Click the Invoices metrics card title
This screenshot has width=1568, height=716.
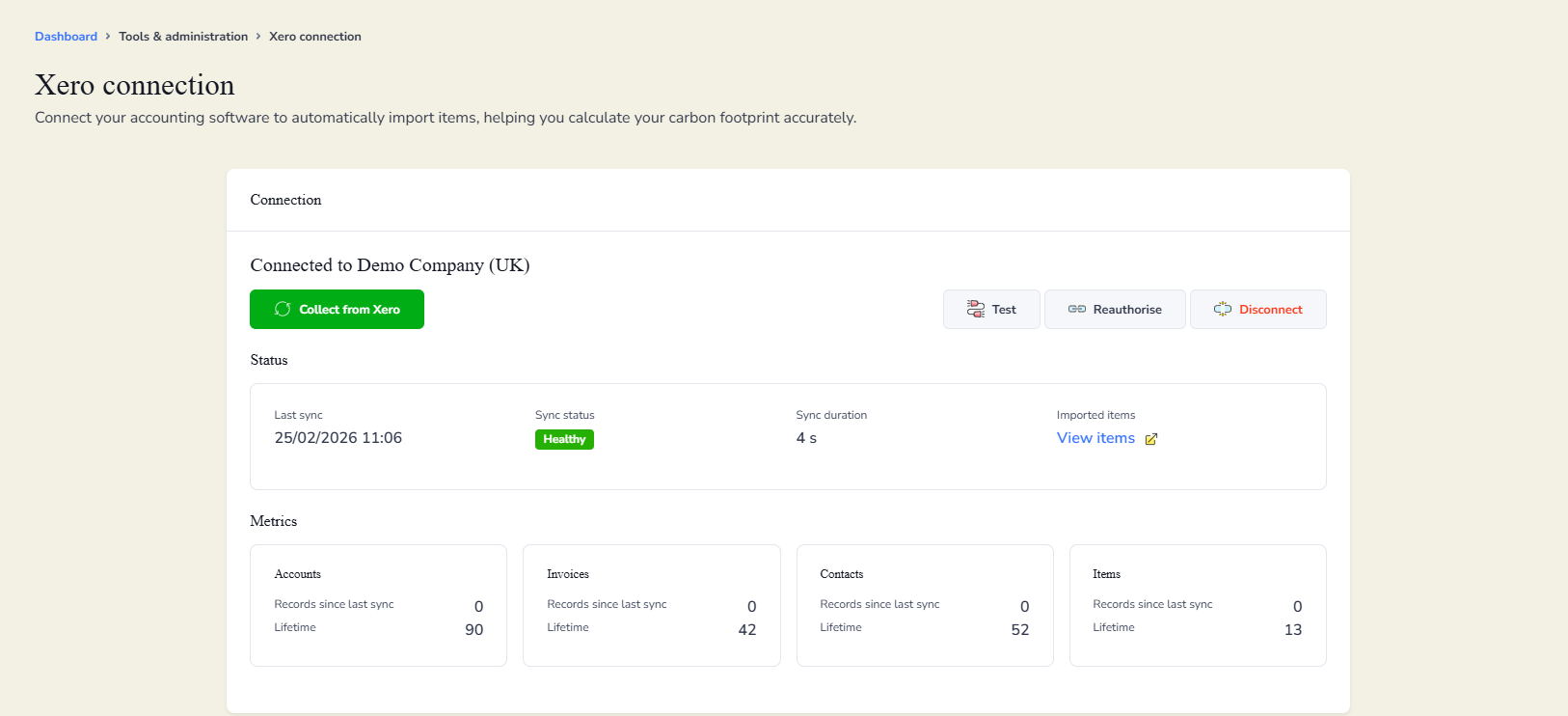point(568,574)
